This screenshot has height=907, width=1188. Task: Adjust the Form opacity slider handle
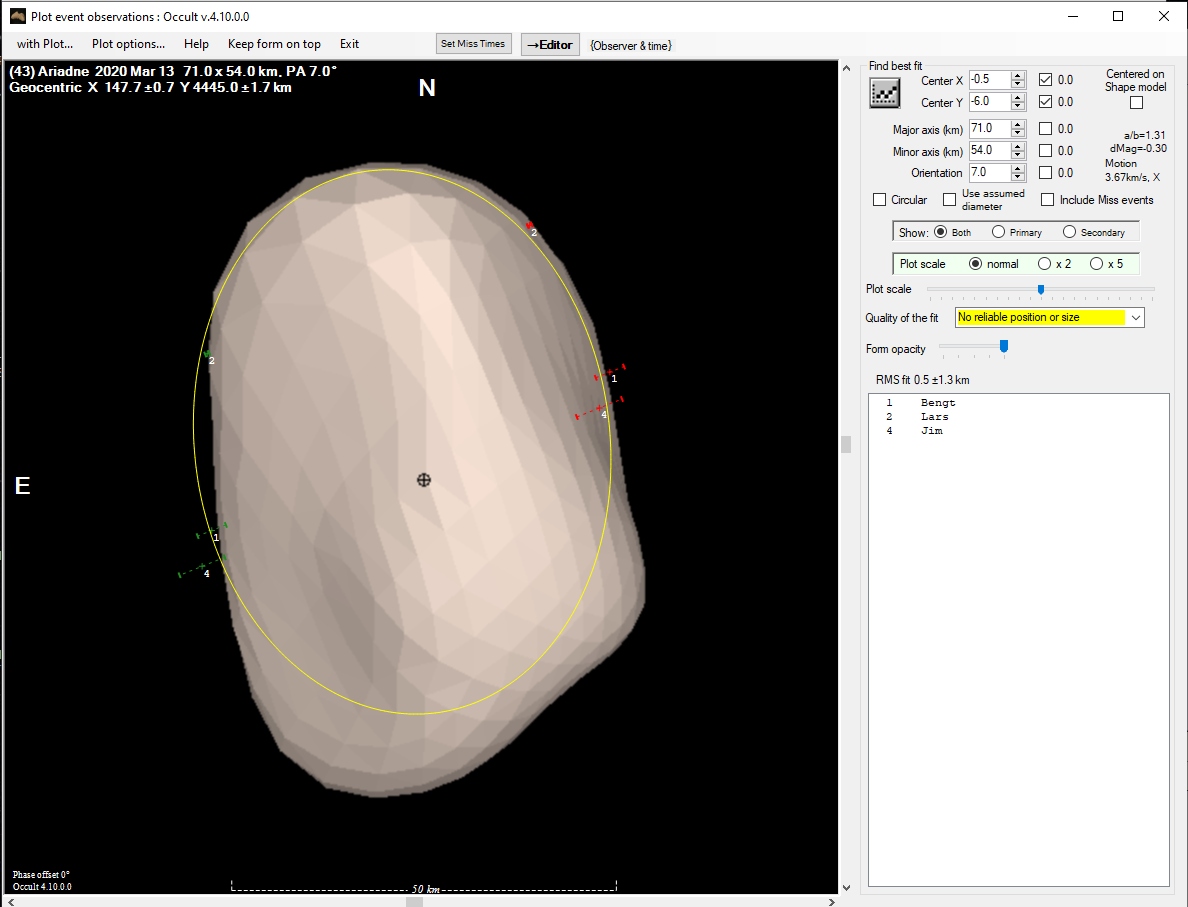pyautogui.click(x=1004, y=346)
